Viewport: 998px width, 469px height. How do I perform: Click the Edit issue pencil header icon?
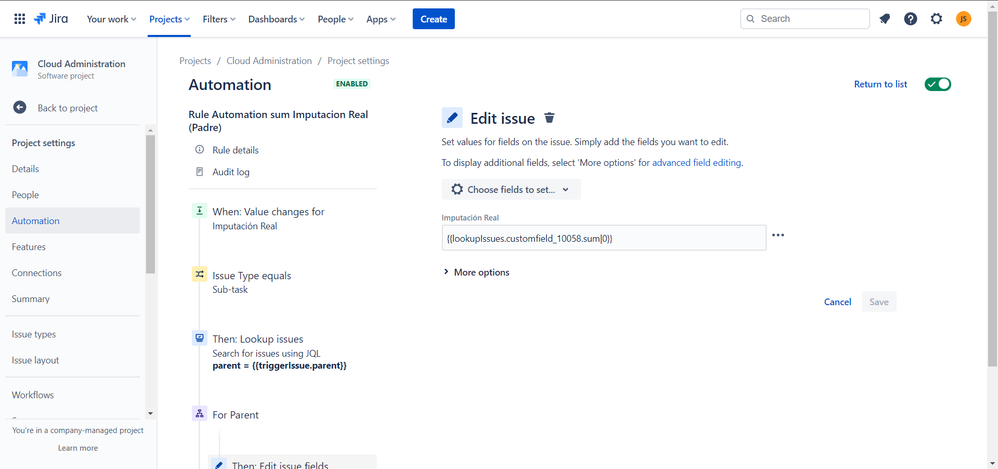point(452,118)
